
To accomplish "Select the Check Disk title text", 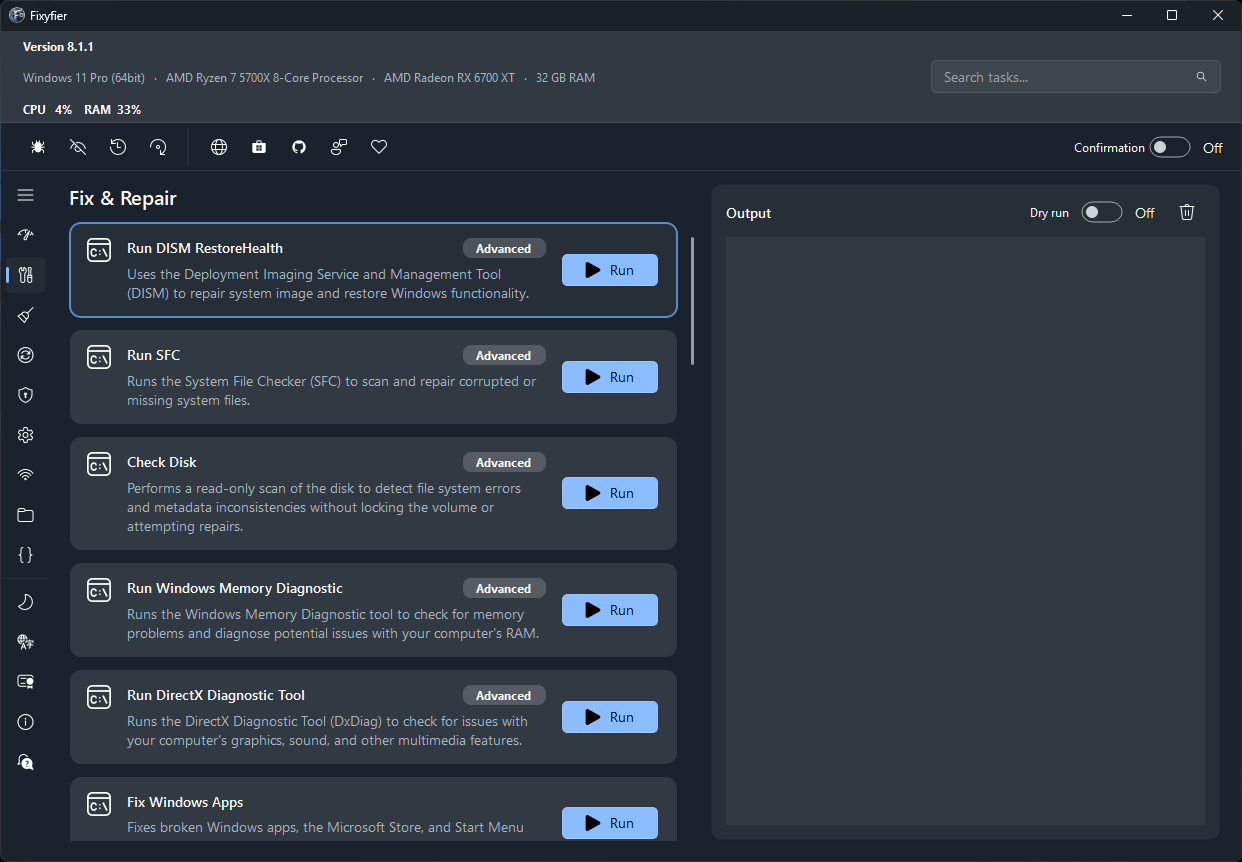I will (162, 462).
